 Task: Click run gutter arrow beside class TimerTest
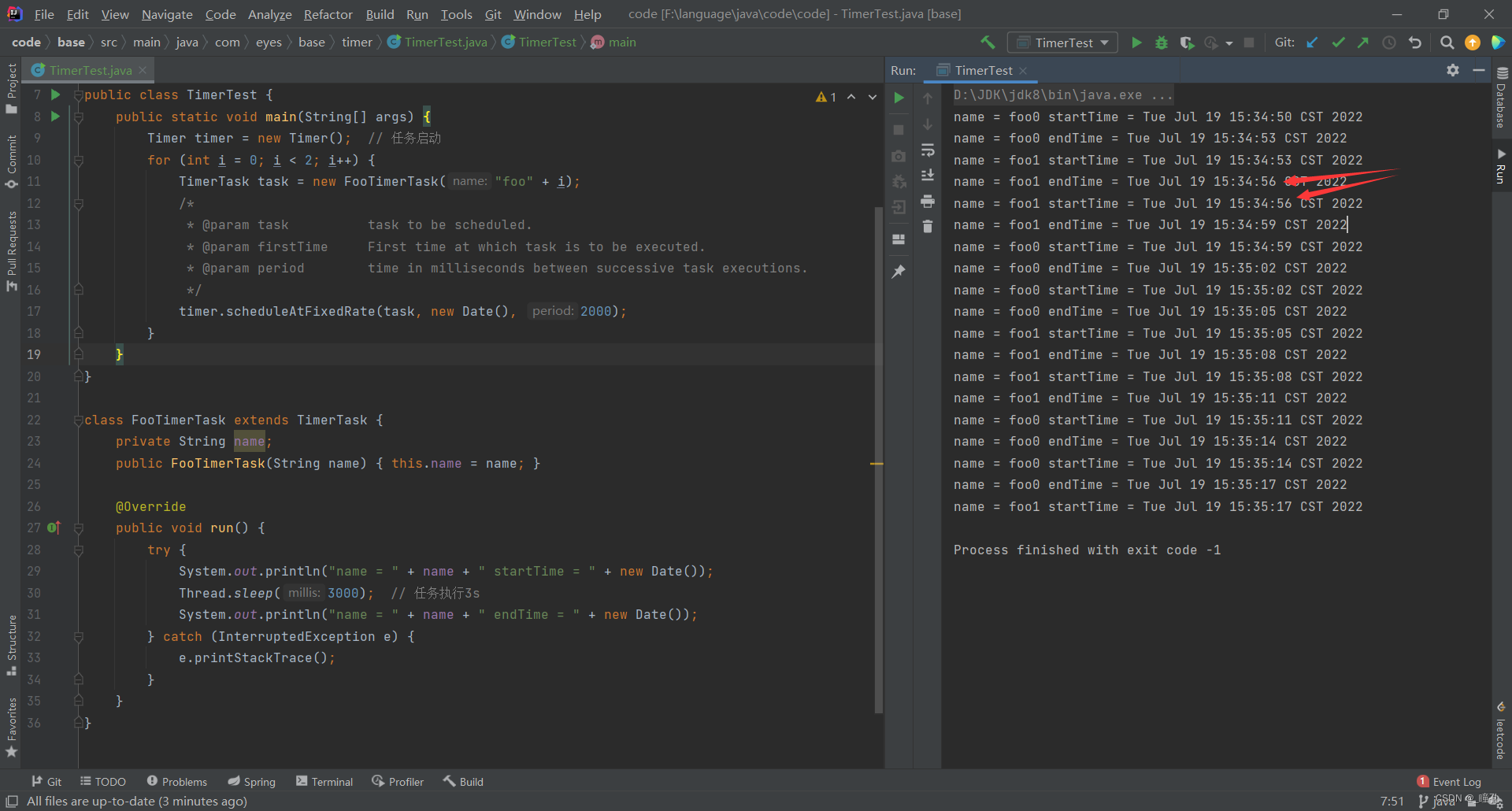point(55,94)
